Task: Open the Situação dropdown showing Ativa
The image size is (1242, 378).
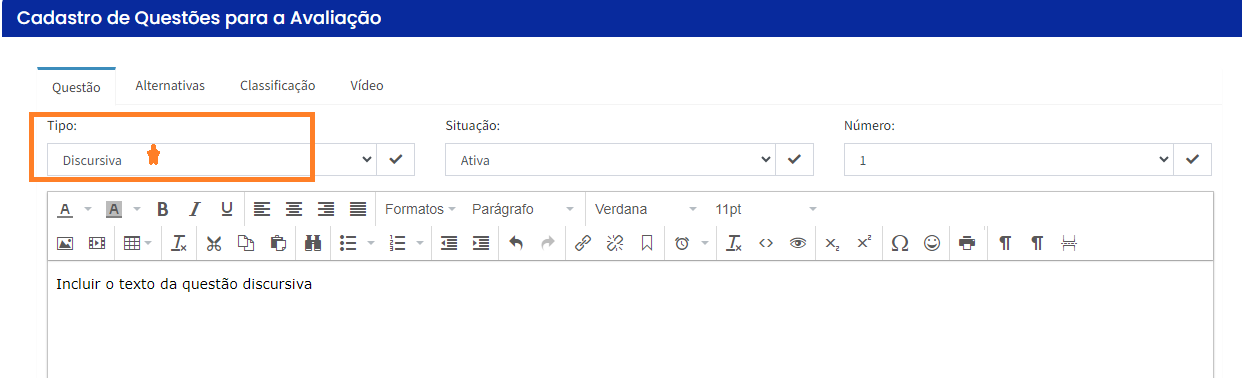Action: [610, 160]
